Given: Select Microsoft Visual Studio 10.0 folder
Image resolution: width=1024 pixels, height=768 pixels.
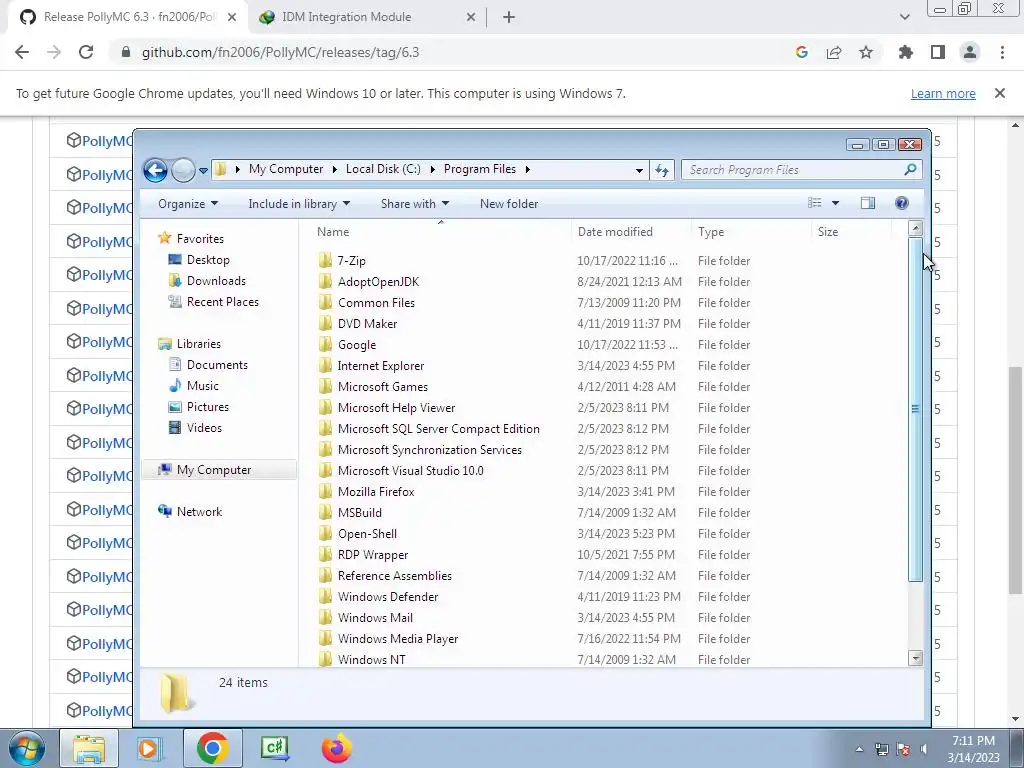Looking at the screenshot, I should click(410, 470).
